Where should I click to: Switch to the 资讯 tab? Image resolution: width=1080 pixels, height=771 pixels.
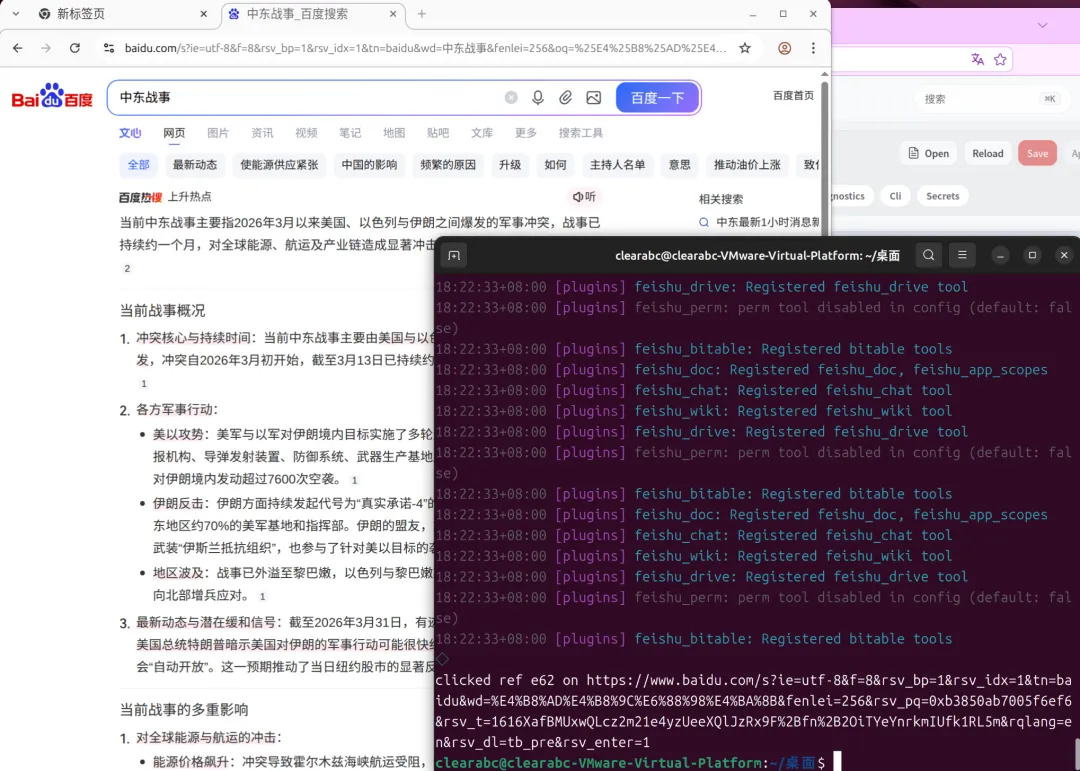tap(262, 133)
